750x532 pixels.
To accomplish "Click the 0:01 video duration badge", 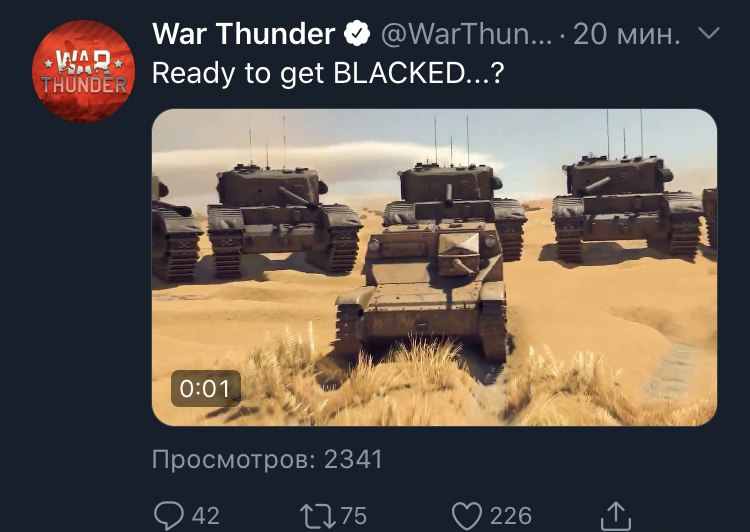I will tap(206, 388).
